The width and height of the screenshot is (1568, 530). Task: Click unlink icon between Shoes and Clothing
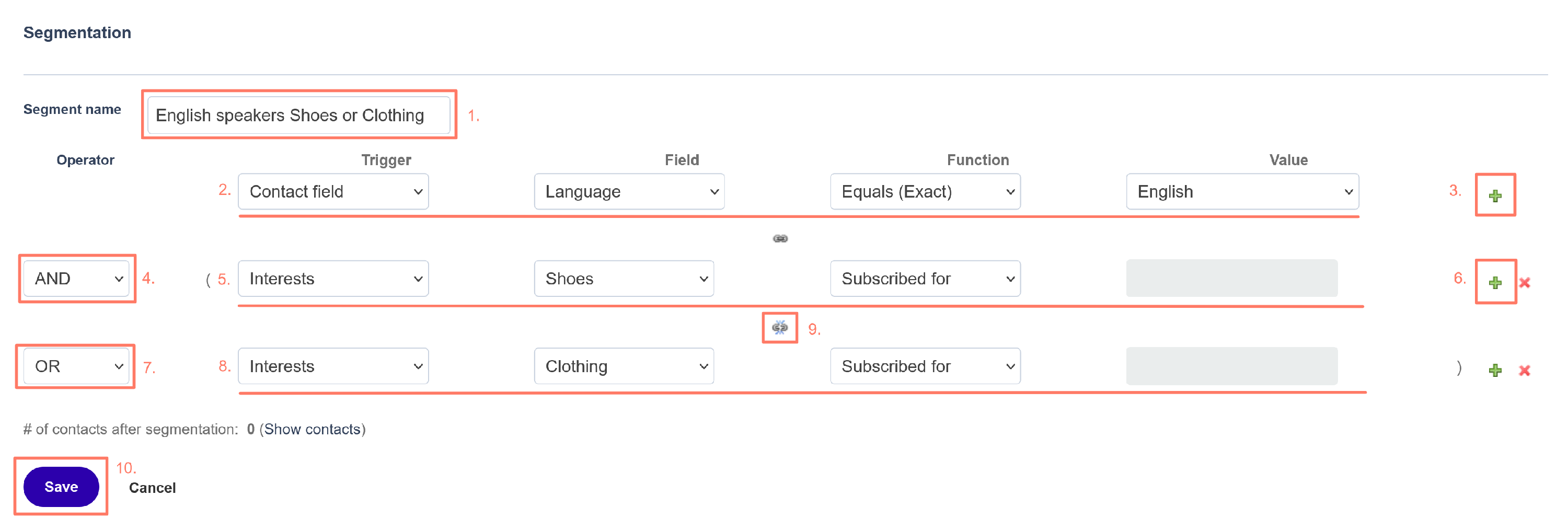coord(780,328)
